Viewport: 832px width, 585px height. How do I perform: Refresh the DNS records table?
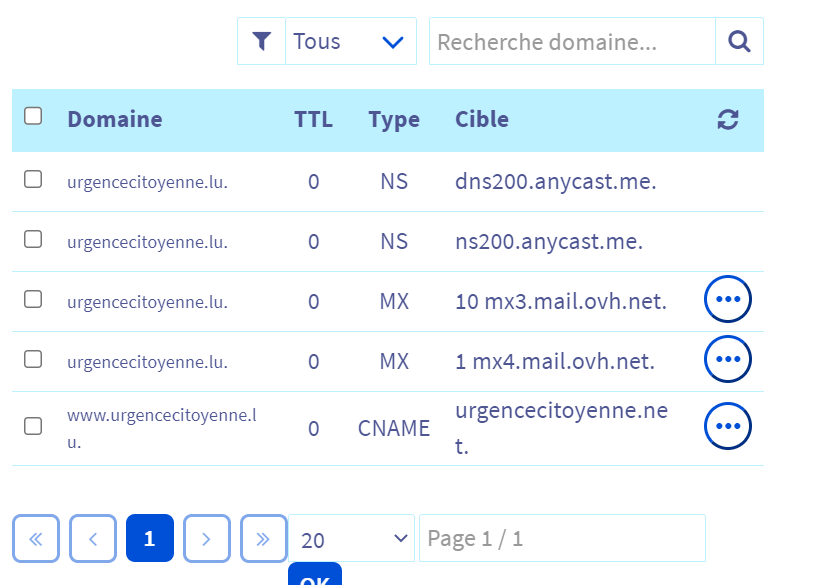click(728, 120)
